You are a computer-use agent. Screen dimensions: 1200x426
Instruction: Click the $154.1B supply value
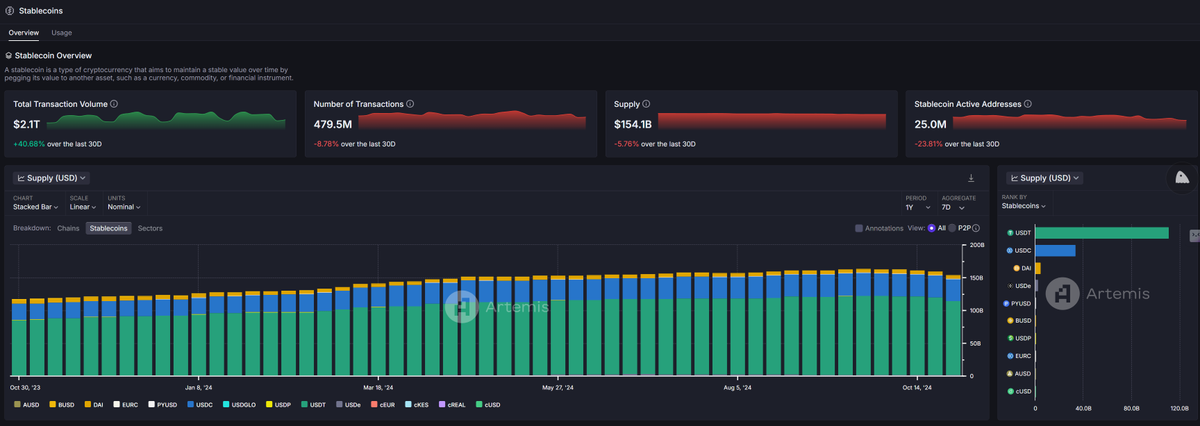[x=633, y=124]
